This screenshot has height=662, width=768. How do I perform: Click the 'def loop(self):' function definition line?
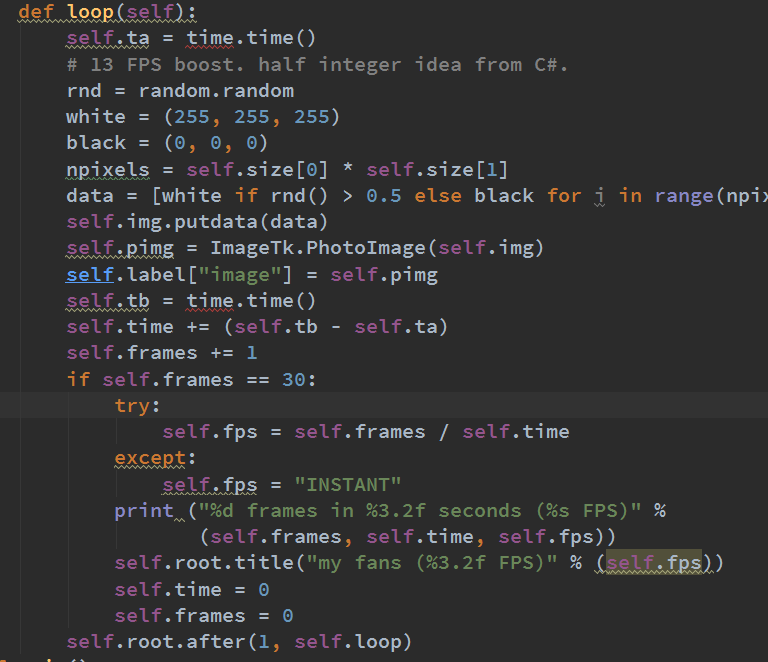coord(107,12)
